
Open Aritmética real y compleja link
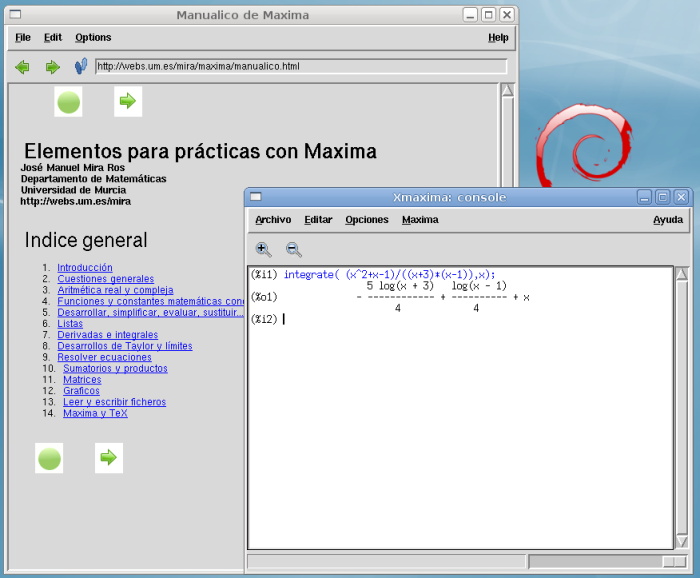point(115,290)
